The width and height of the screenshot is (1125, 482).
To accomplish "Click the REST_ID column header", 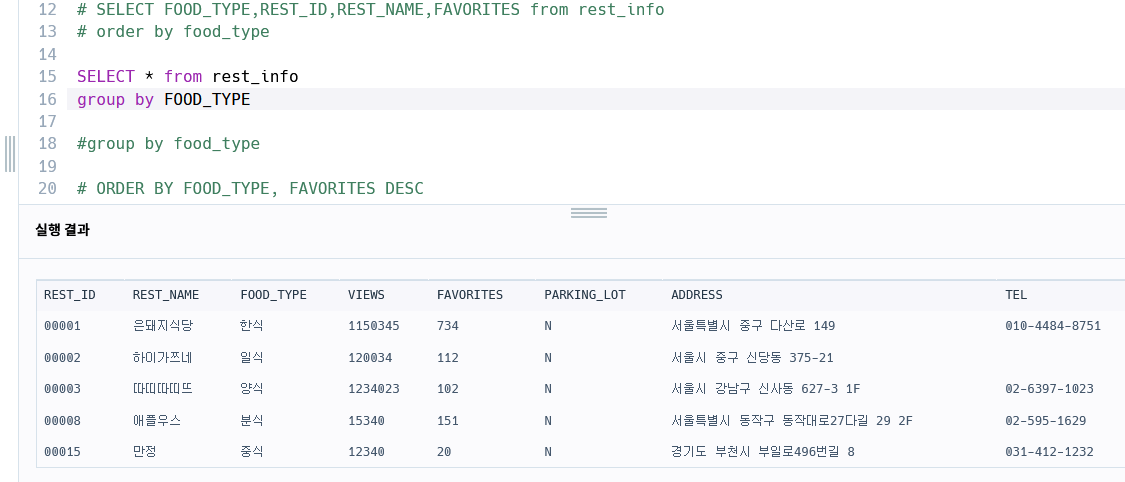I will [70, 295].
